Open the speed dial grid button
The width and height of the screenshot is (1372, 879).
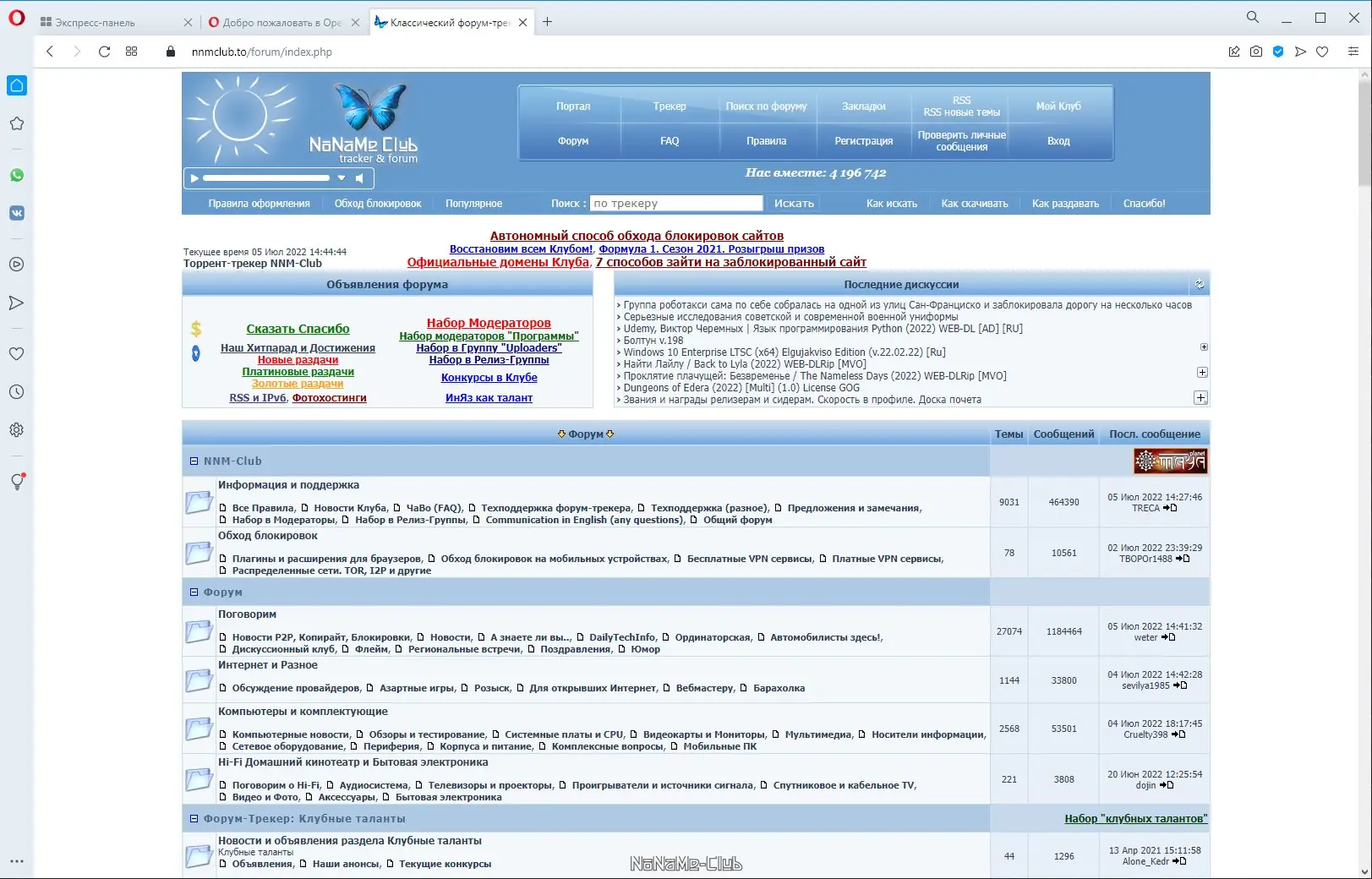[x=131, y=52]
